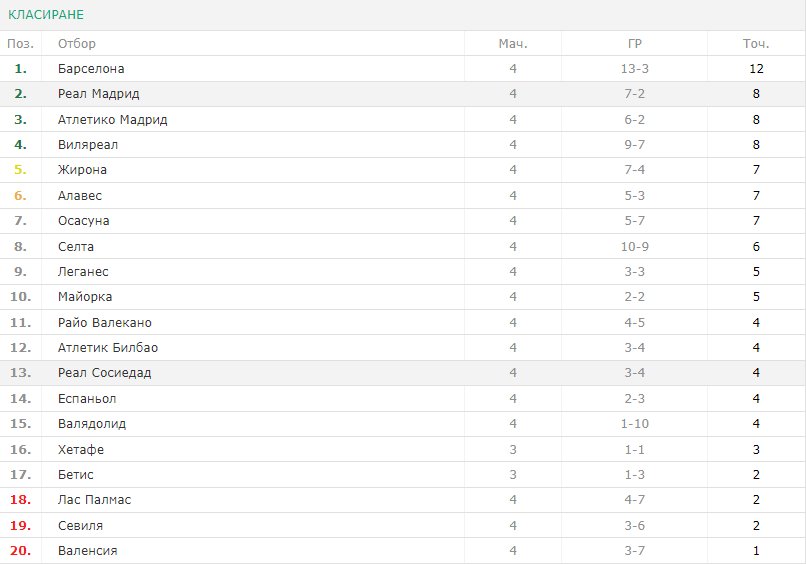Image resolution: width=806 pixels, height=564 pixels.
Task: Open the Алавес team link
Action: tap(80, 196)
